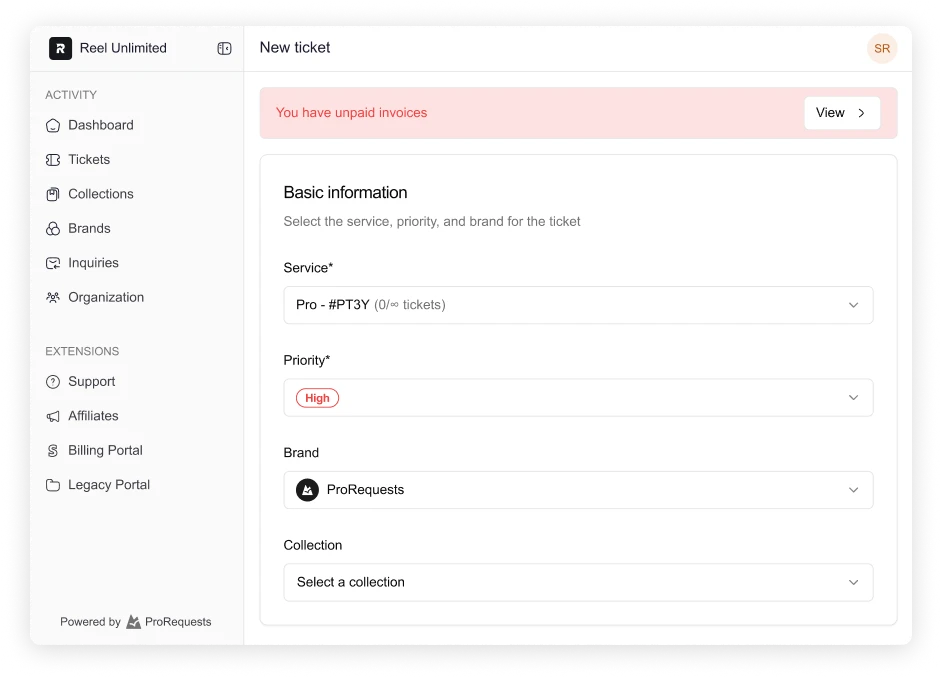This screenshot has height=677, width=941.
Task: Collapse the sidebar with the panel toggle icon
Action: [x=224, y=49]
